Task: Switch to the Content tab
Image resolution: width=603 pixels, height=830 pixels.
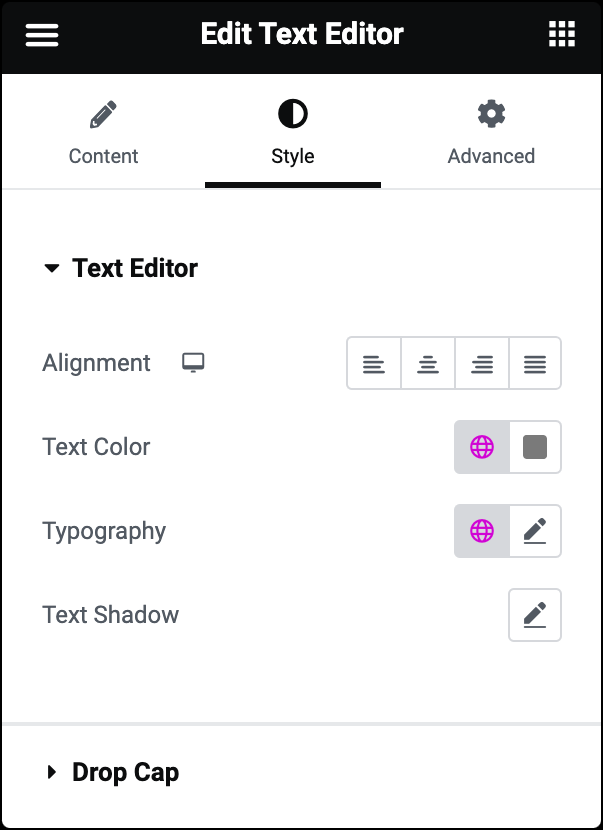Action: tap(103, 131)
